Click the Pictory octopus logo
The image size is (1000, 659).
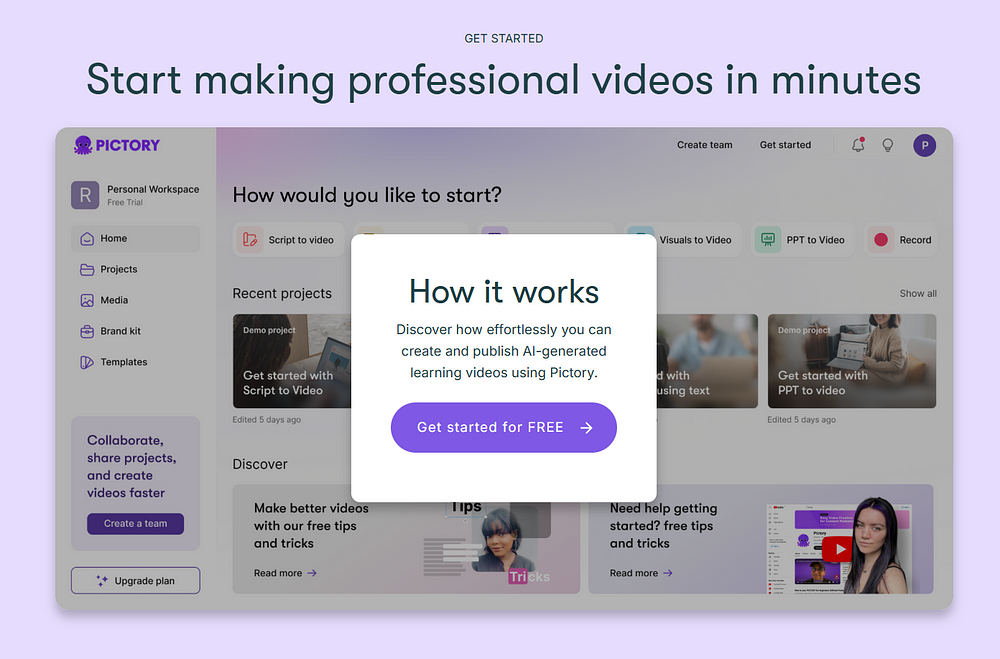click(x=117, y=145)
